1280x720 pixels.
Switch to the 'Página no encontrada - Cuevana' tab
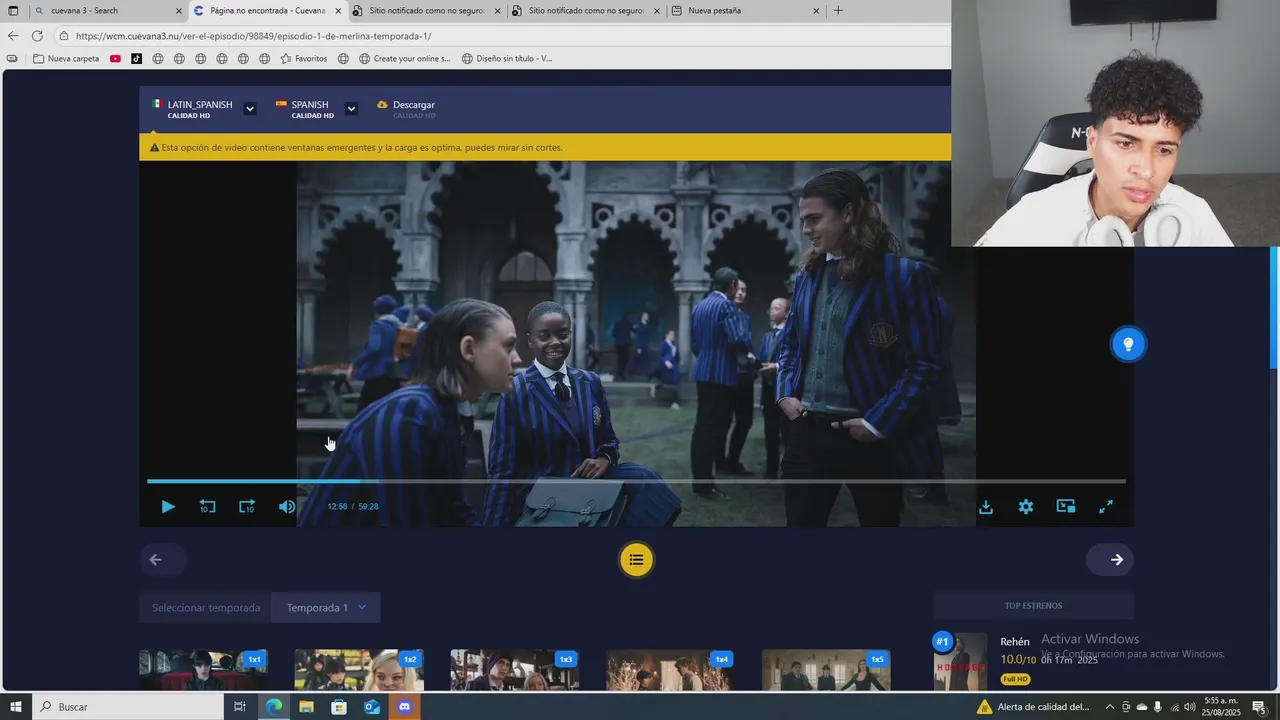point(267,11)
